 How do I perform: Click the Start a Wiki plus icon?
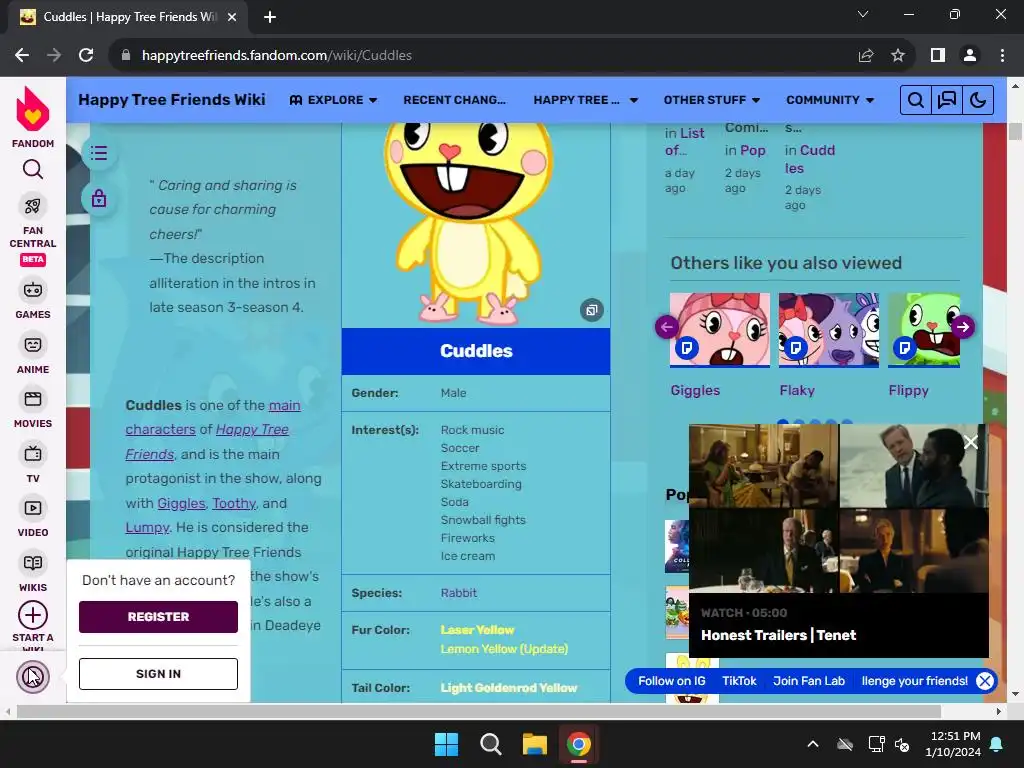click(33, 615)
